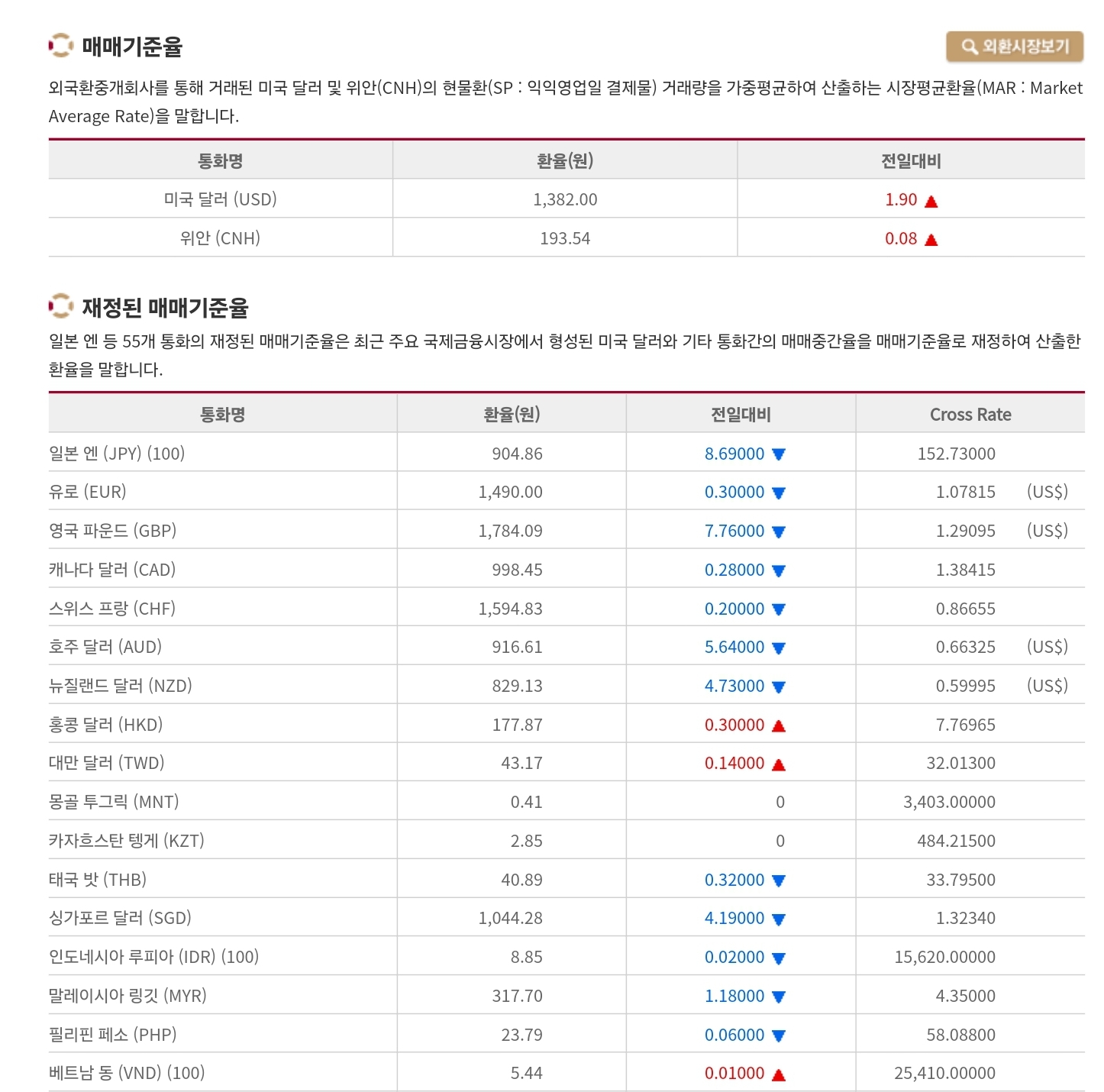1104x1092 pixels.
Task: Click the 재정된 매매기준율 section heading
Action: pyautogui.click(x=165, y=308)
